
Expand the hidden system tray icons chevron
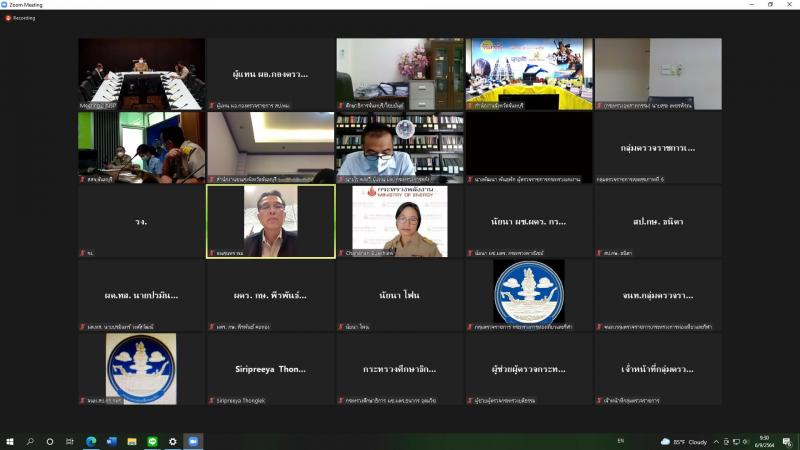[716, 442]
